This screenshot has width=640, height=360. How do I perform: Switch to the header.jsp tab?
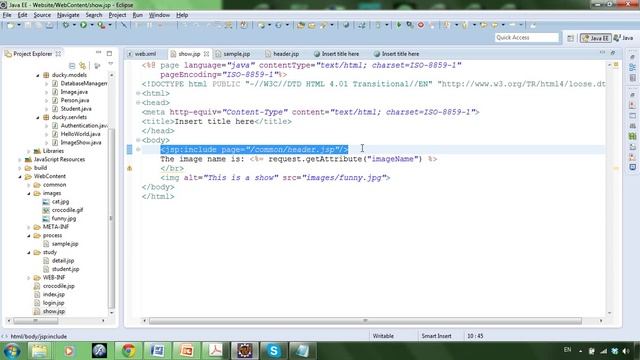click(286, 54)
